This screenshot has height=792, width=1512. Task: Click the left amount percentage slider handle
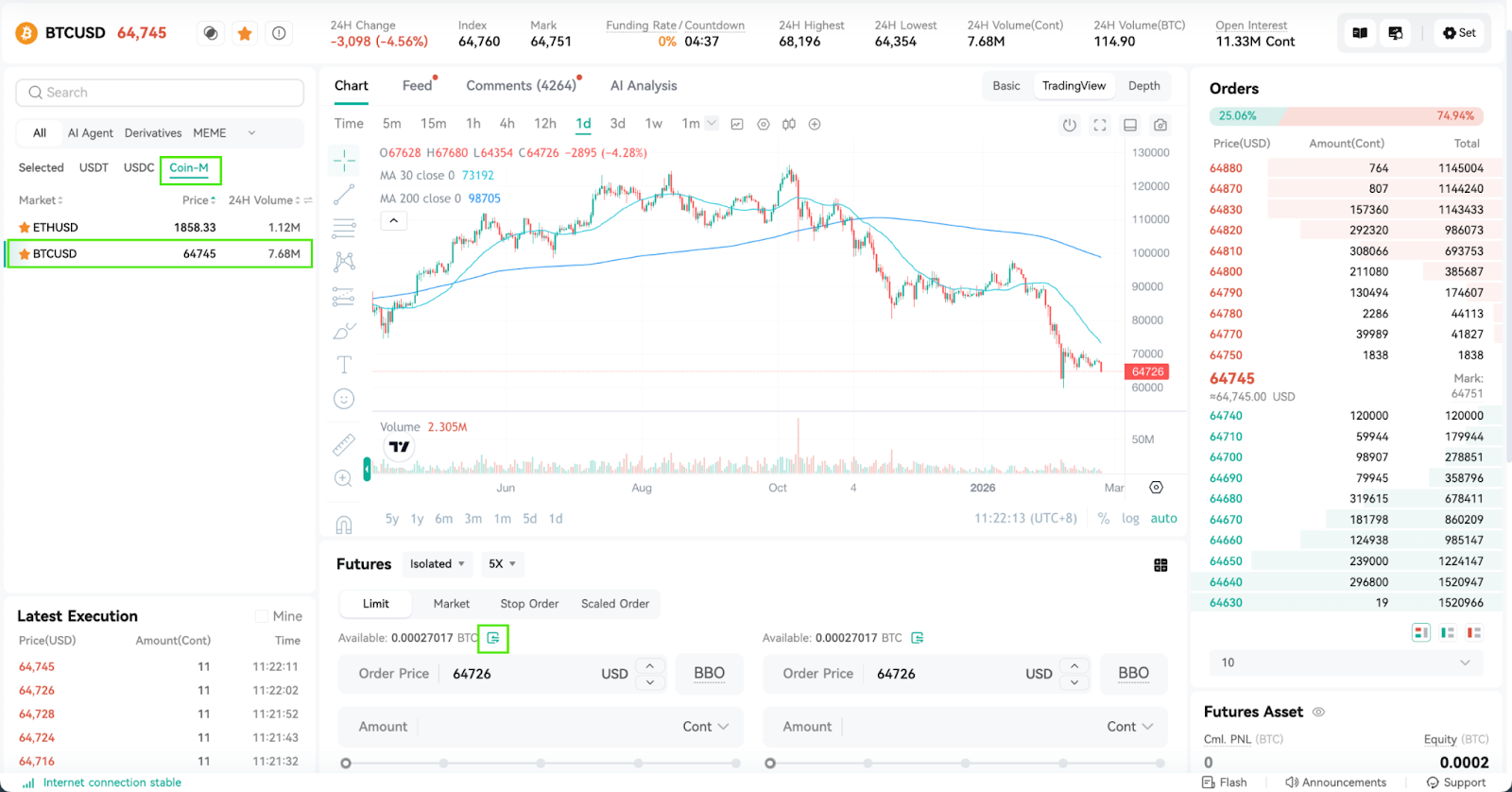point(346,763)
